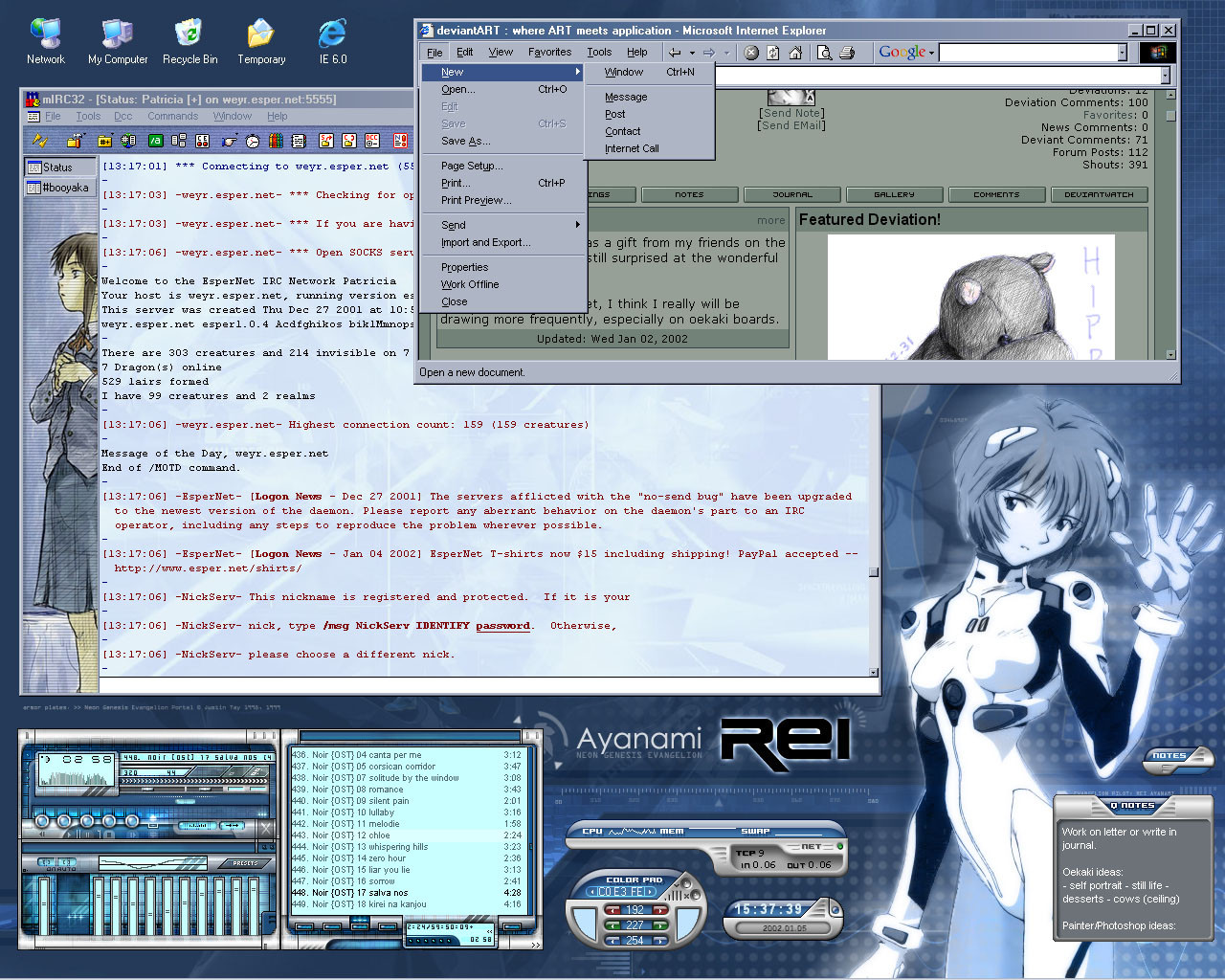Open mIRC Commands menu

point(172,116)
